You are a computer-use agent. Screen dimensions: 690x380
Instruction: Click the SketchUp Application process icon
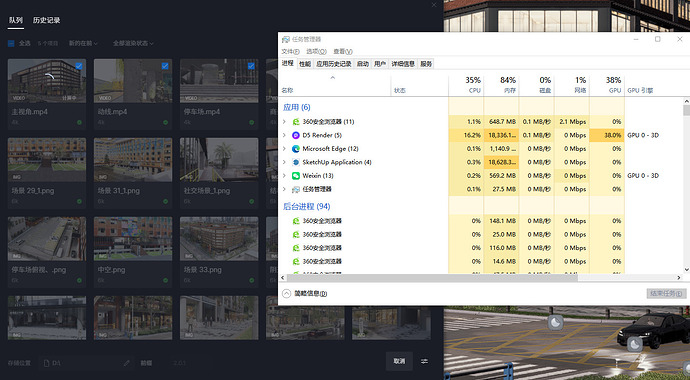click(x=296, y=162)
